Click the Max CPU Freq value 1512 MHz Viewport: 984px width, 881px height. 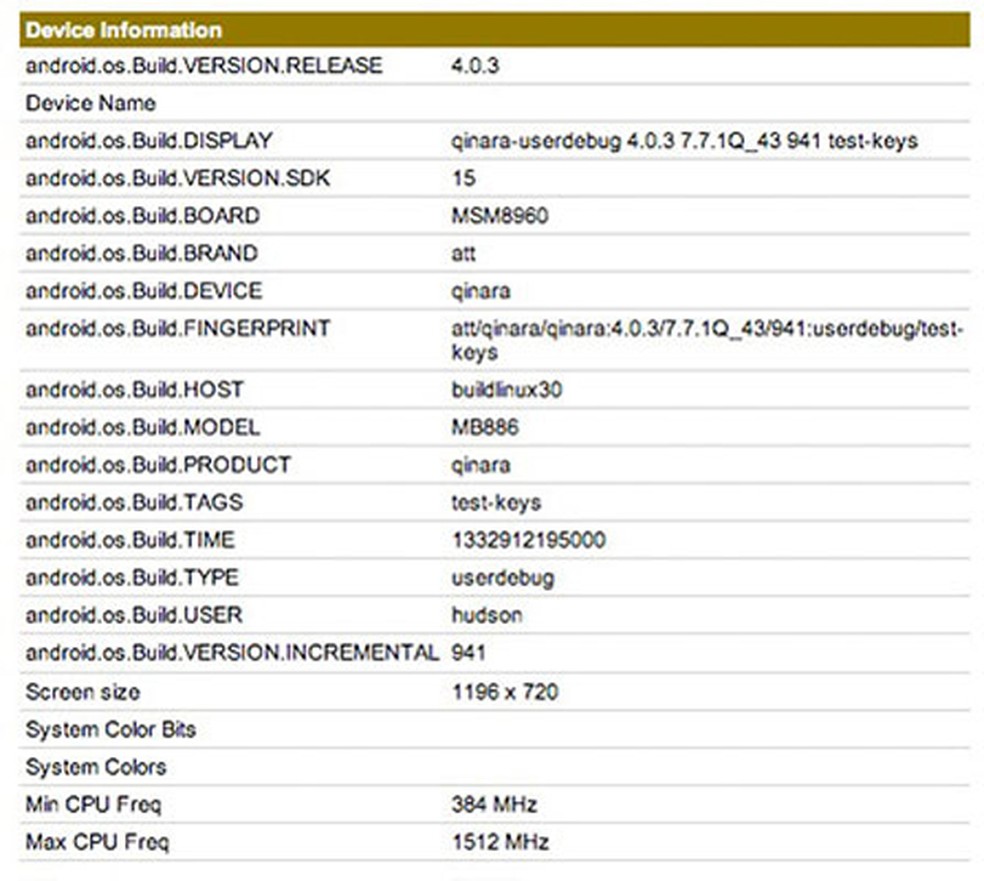pyautogui.click(x=498, y=842)
